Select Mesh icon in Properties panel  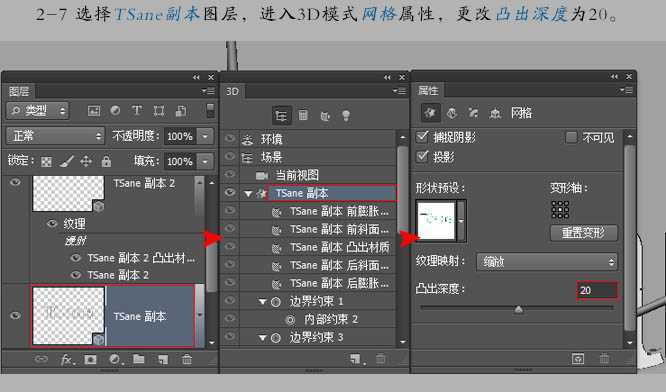point(430,113)
